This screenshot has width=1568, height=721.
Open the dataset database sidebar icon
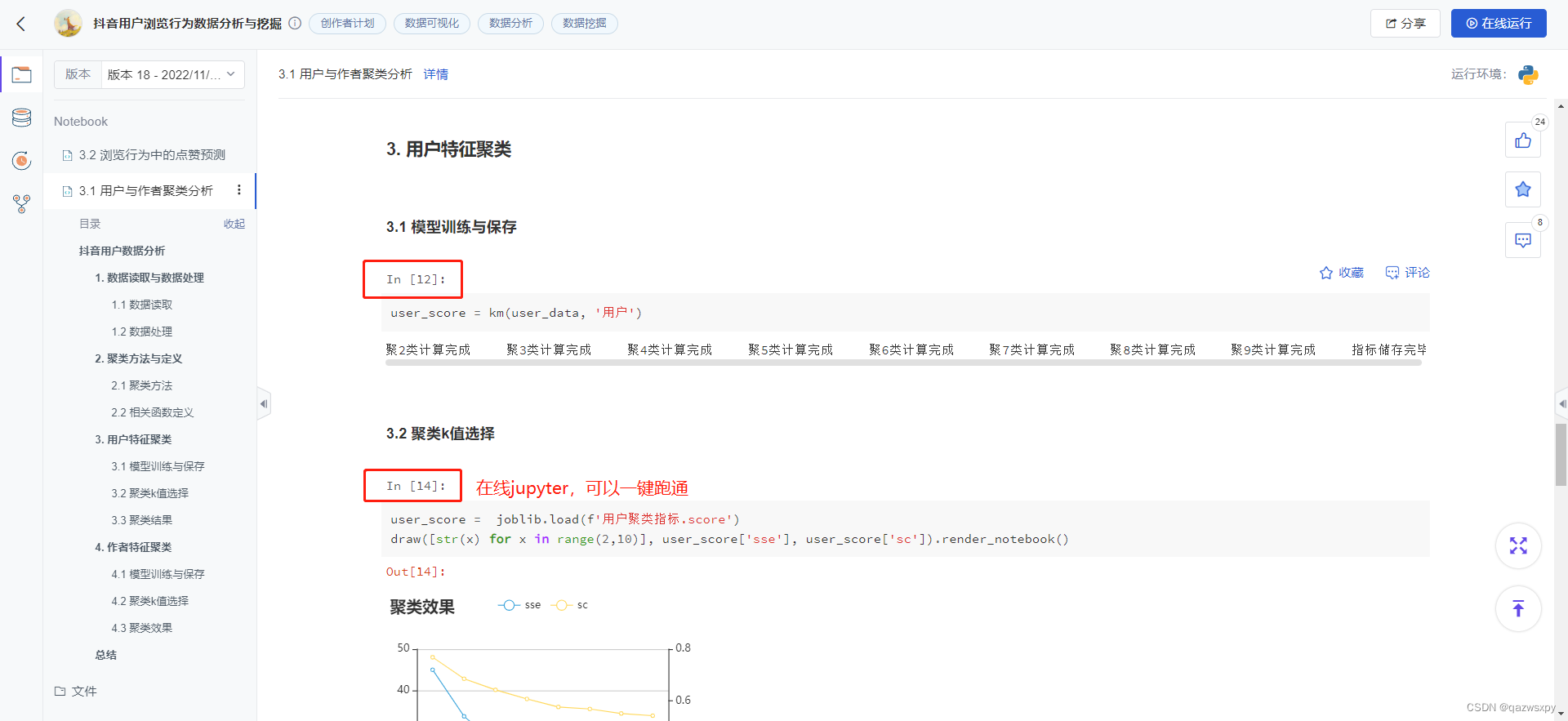[x=22, y=118]
